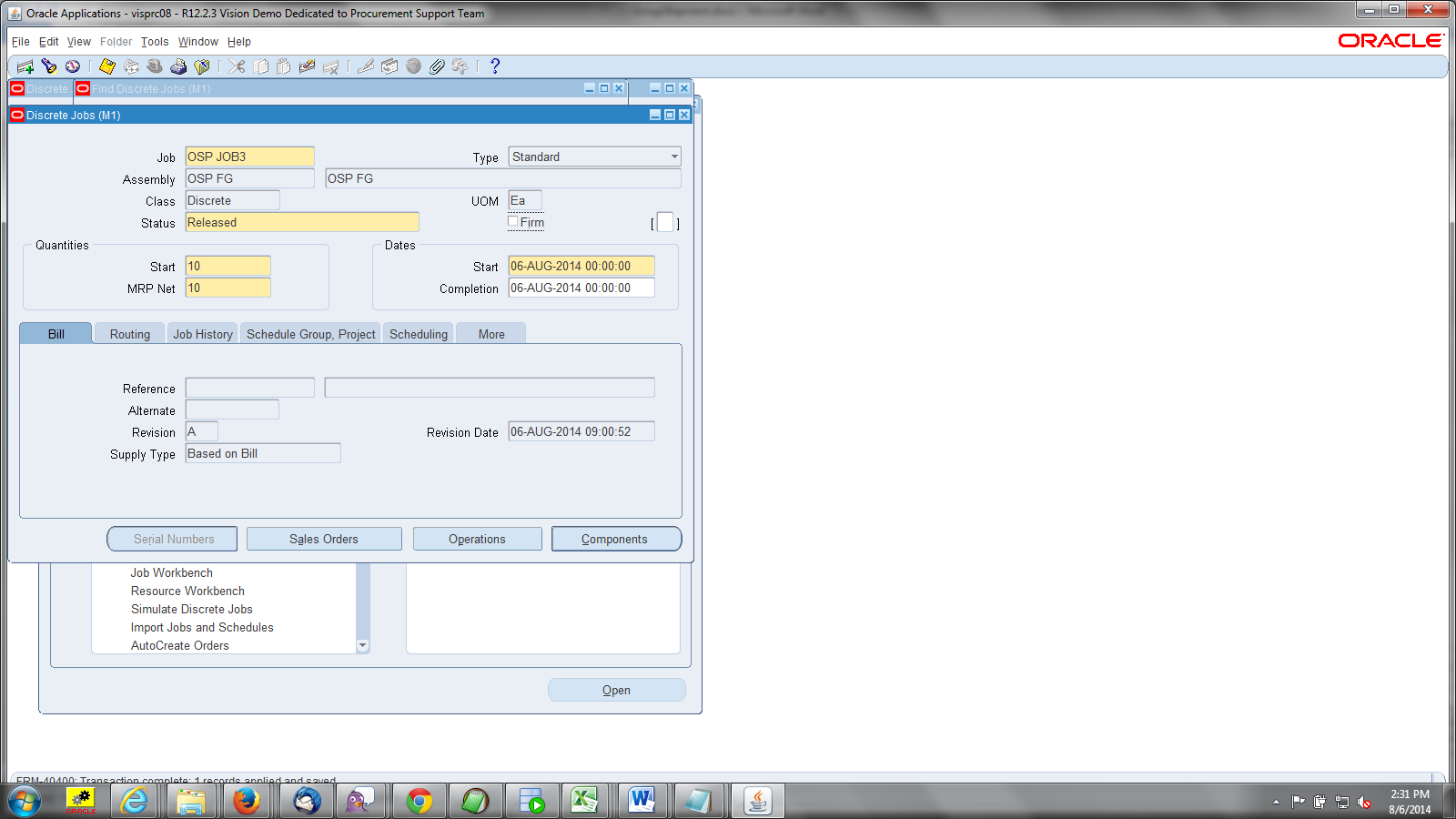
Task: Click the Operations button
Action: (x=477, y=539)
